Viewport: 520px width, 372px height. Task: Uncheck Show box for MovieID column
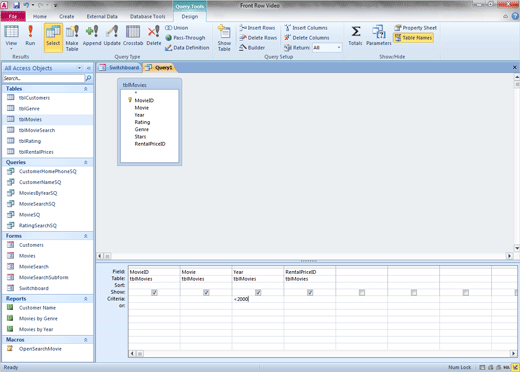tap(154, 292)
